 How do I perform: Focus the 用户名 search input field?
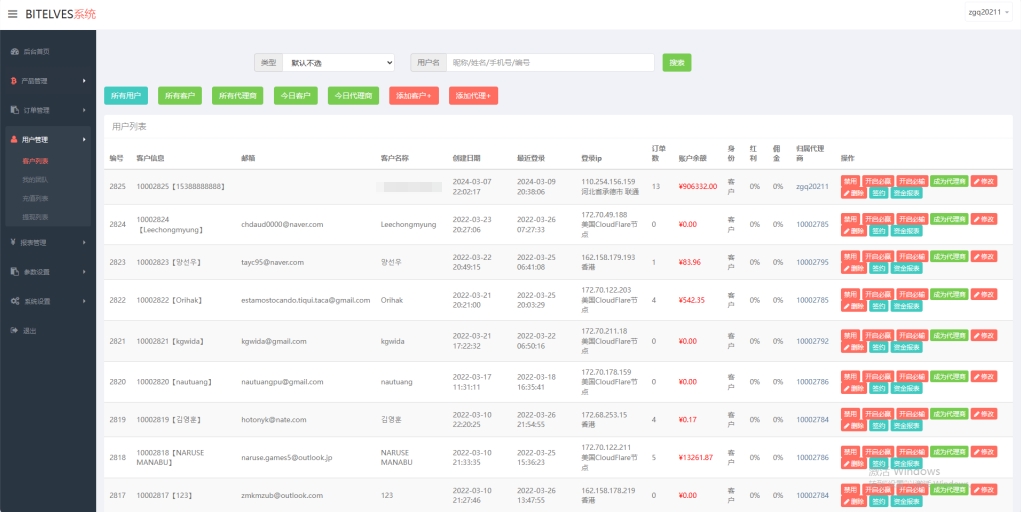(550, 62)
